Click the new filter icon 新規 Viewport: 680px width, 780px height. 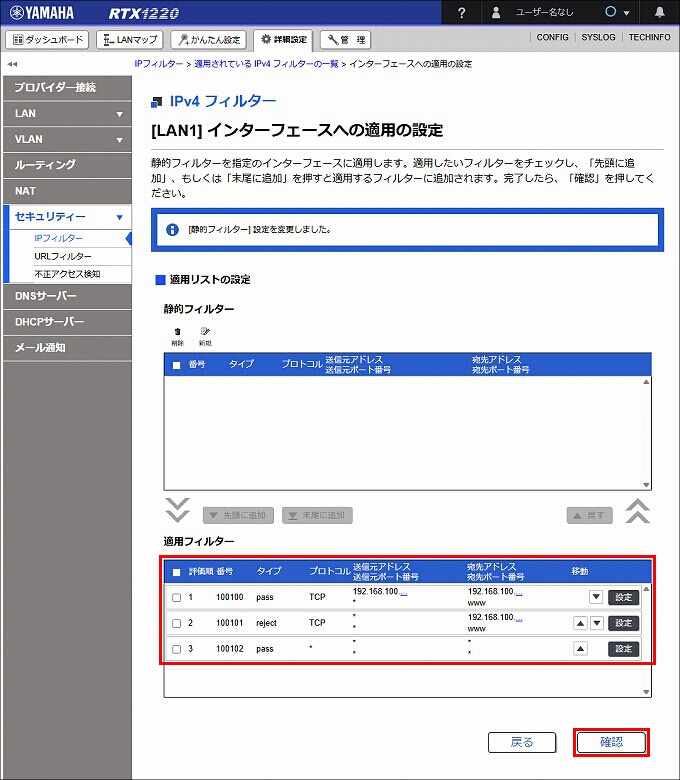(x=205, y=336)
